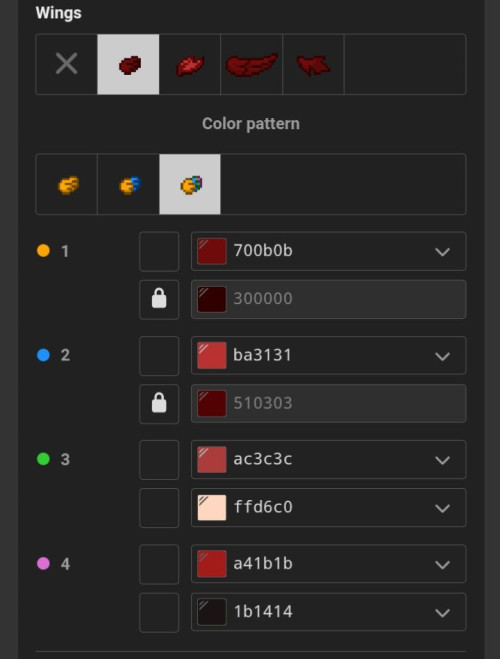
Task: Unlock the 300000 outline color lock
Action: pyautogui.click(x=159, y=299)
